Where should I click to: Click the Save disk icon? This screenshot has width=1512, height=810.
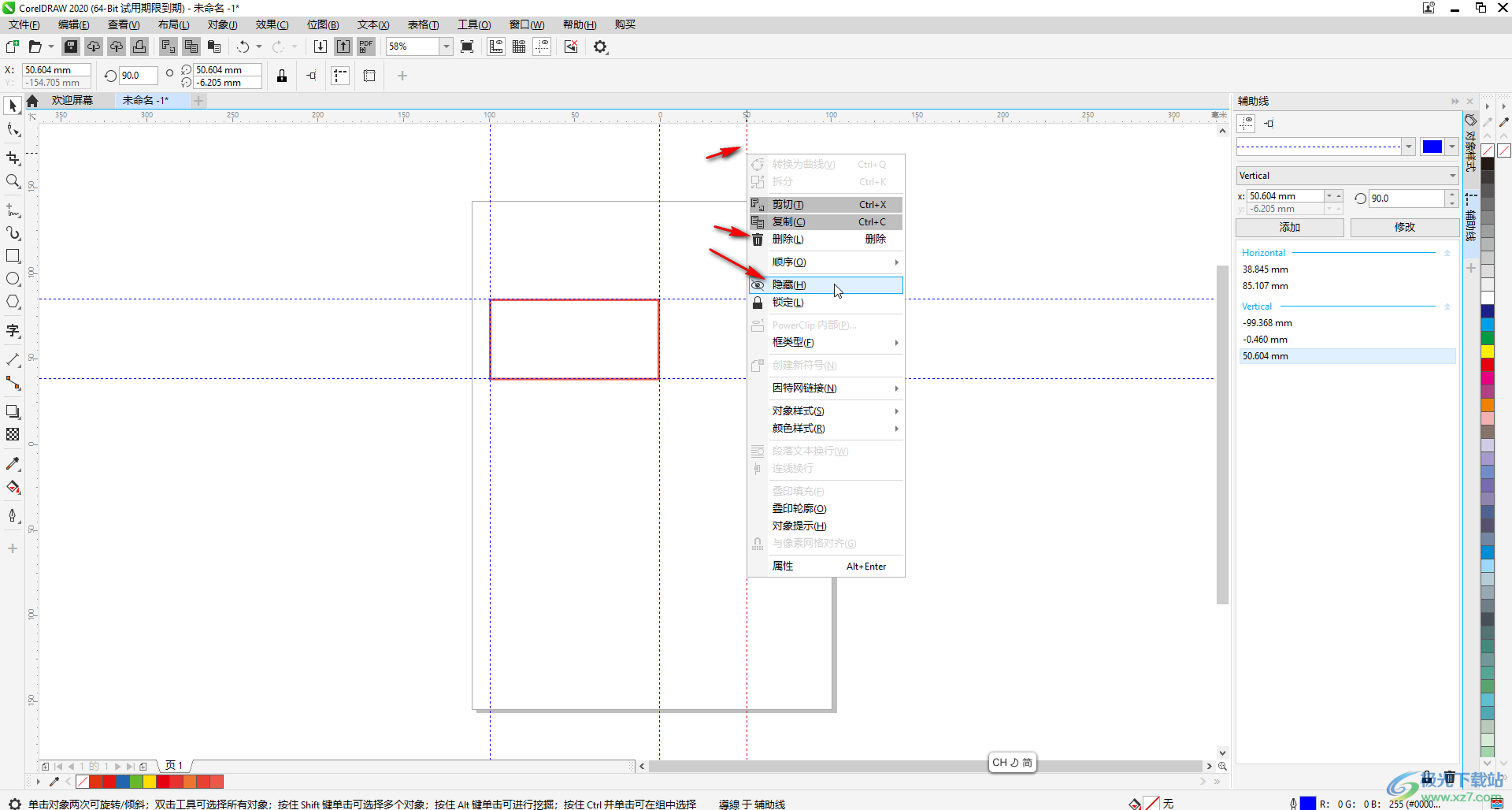(71, 46)
